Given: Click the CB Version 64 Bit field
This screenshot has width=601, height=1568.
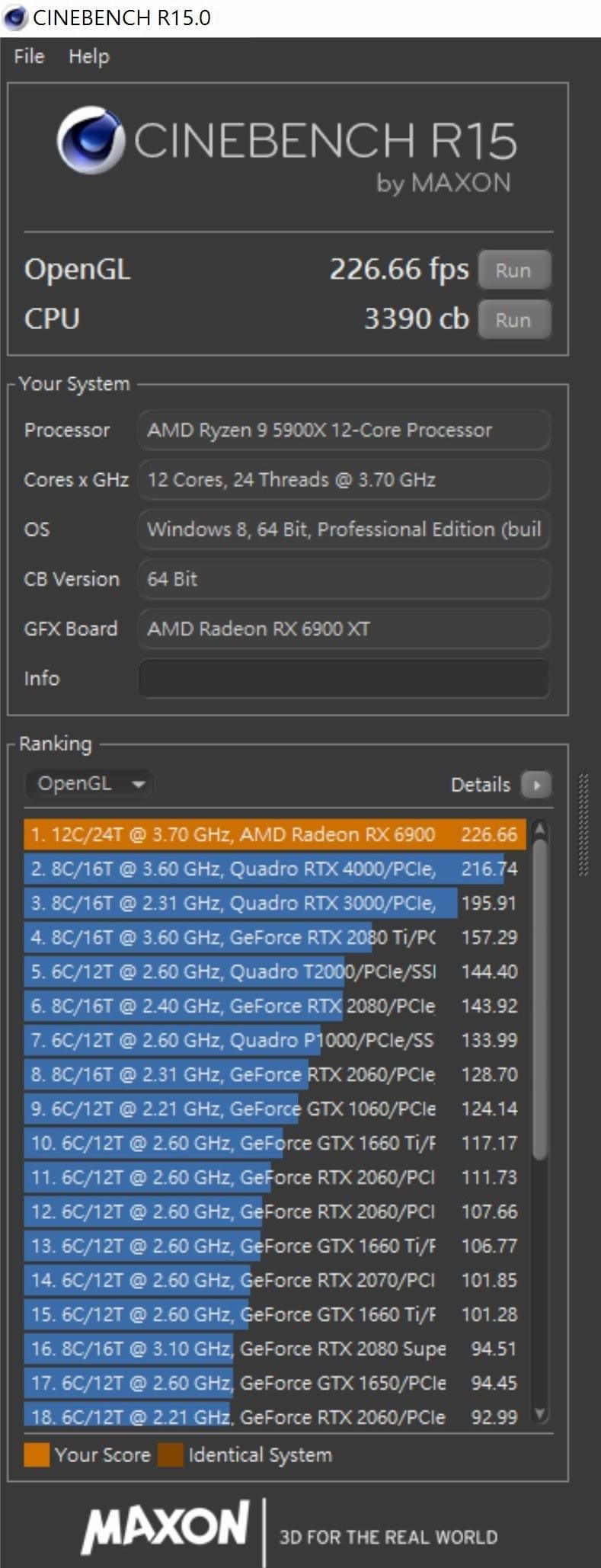Looking at the screenshot, I should pos(344,579).
